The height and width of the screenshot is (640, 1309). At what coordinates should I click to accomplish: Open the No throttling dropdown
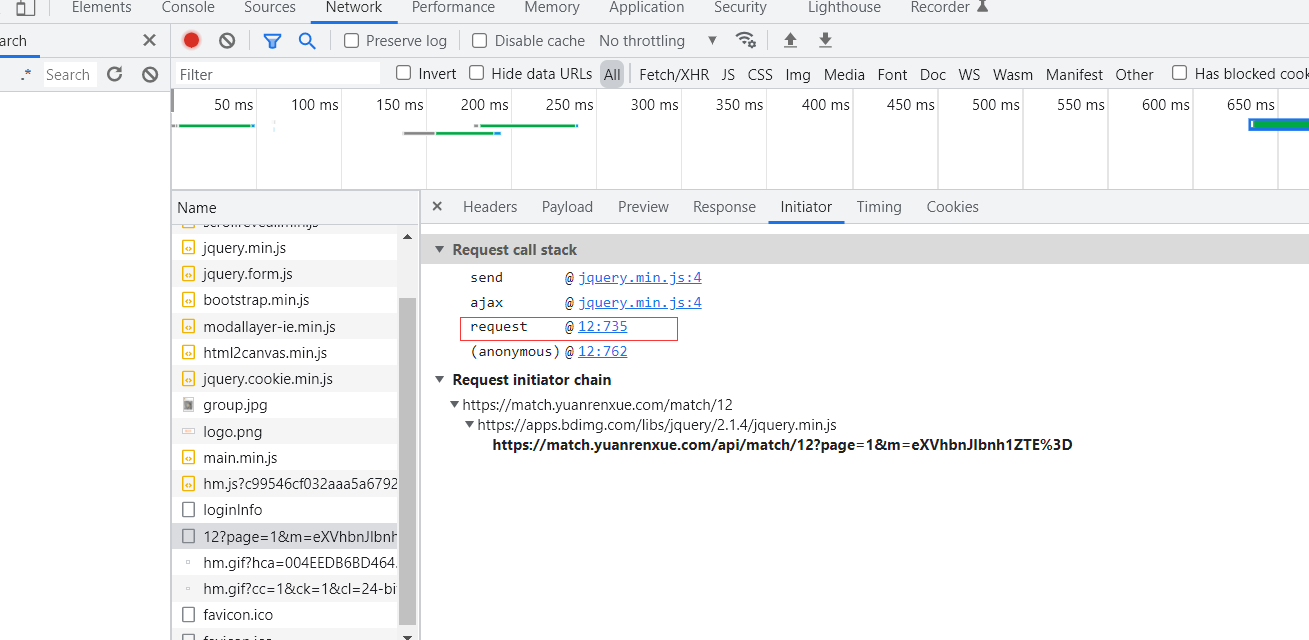coord(658,41)
